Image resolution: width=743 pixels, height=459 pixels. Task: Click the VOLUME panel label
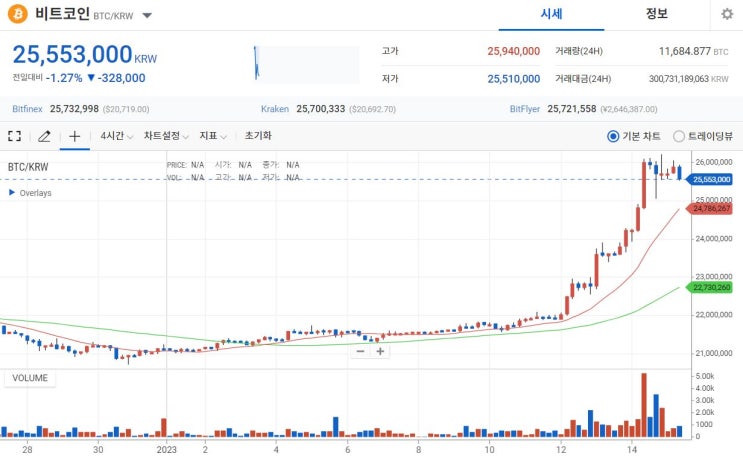[x=30, y=378]
